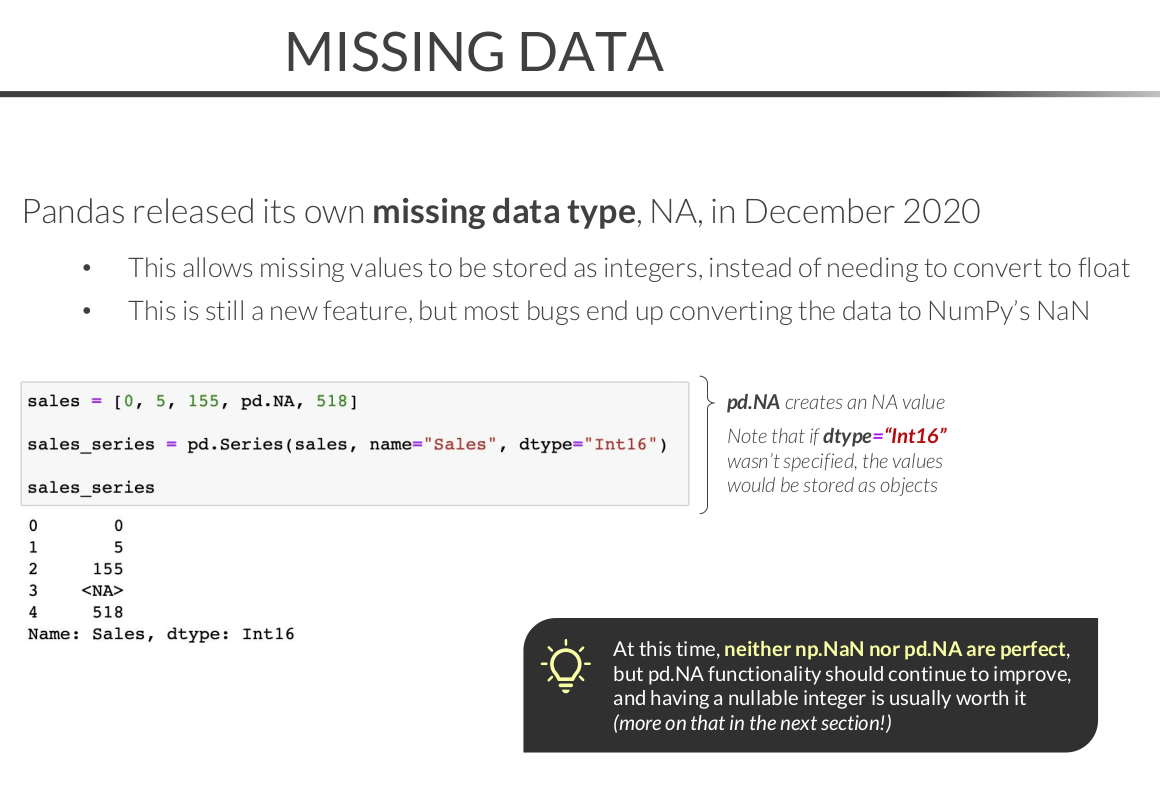1160x807 pixels.
Task: Click the bold 'missing data type' text
Action: point(504,212)
